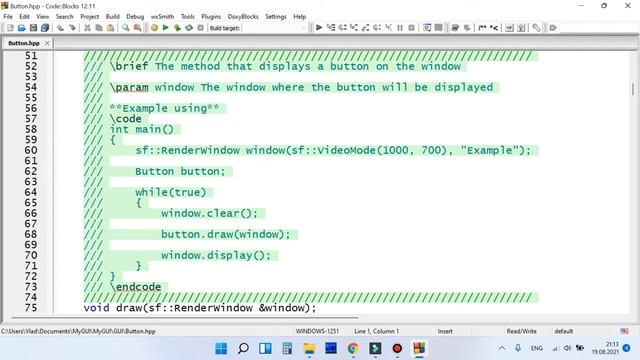The width and height of the screenshot is (640, 360).
Task: Click the Rebuild toolbar icon
Action: [x=189, y=28]
